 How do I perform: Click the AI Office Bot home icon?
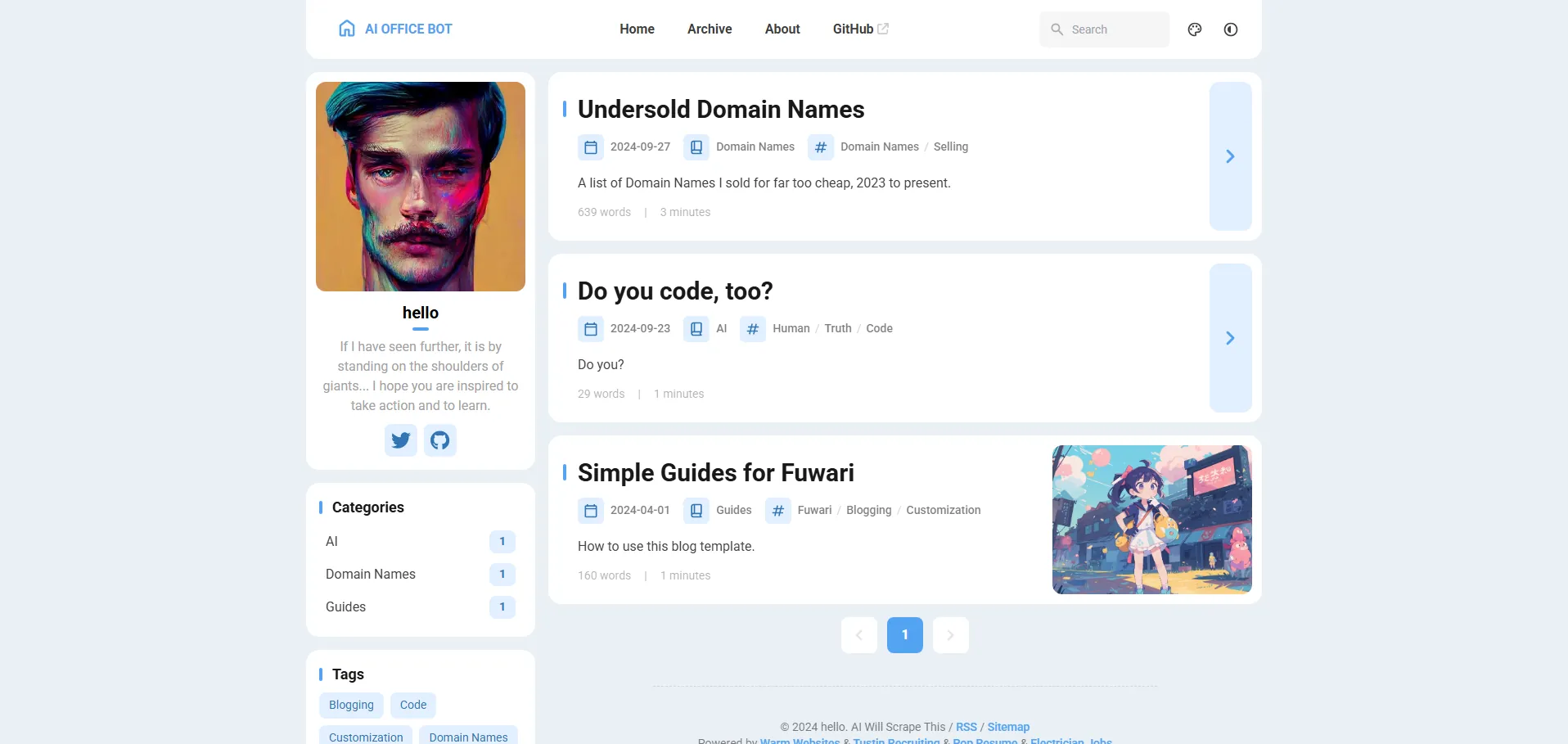(x=347, y=29)
